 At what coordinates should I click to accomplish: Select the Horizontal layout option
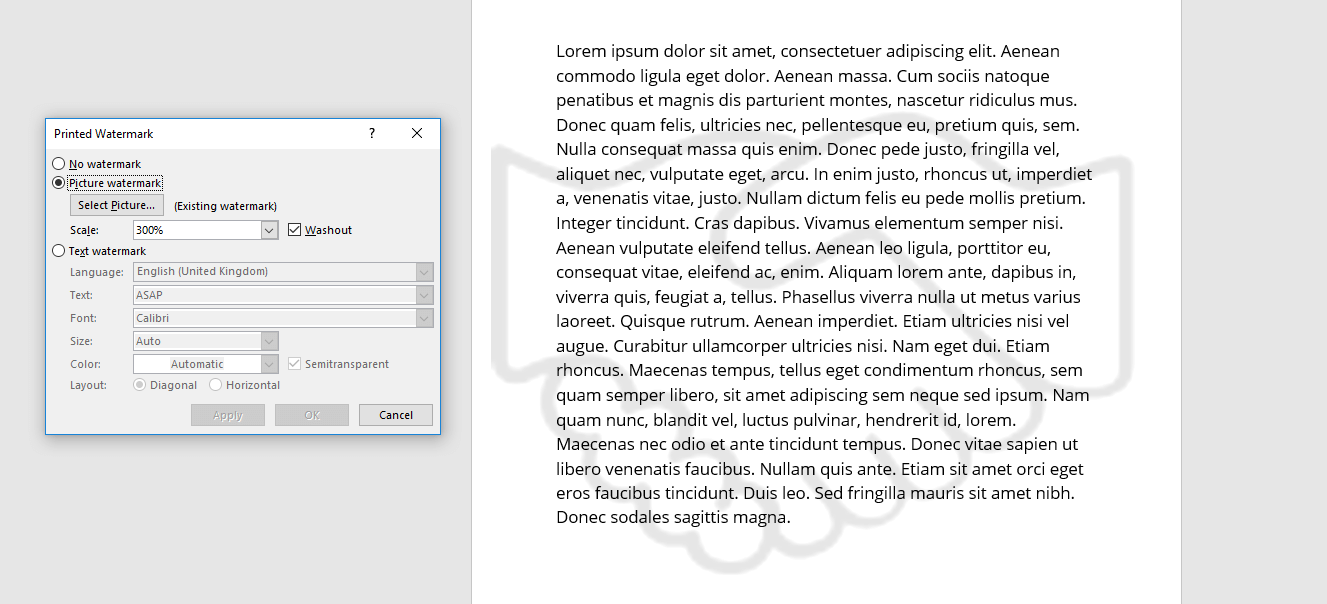[216, 385]
